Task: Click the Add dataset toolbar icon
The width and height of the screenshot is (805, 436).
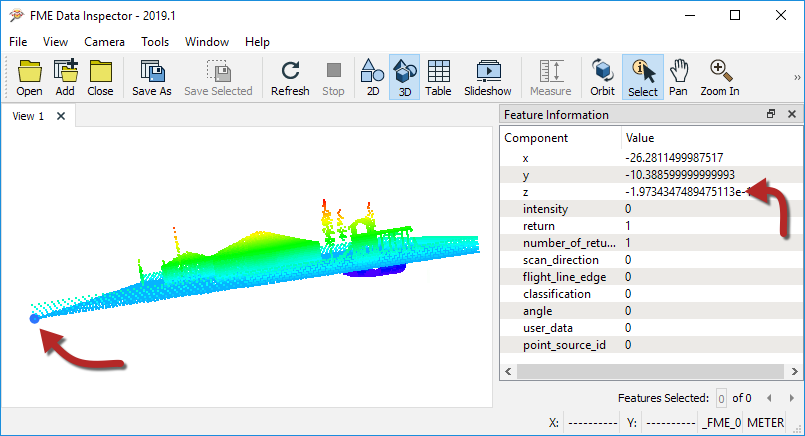Action: pyautogui.click(x=65, y=78)
